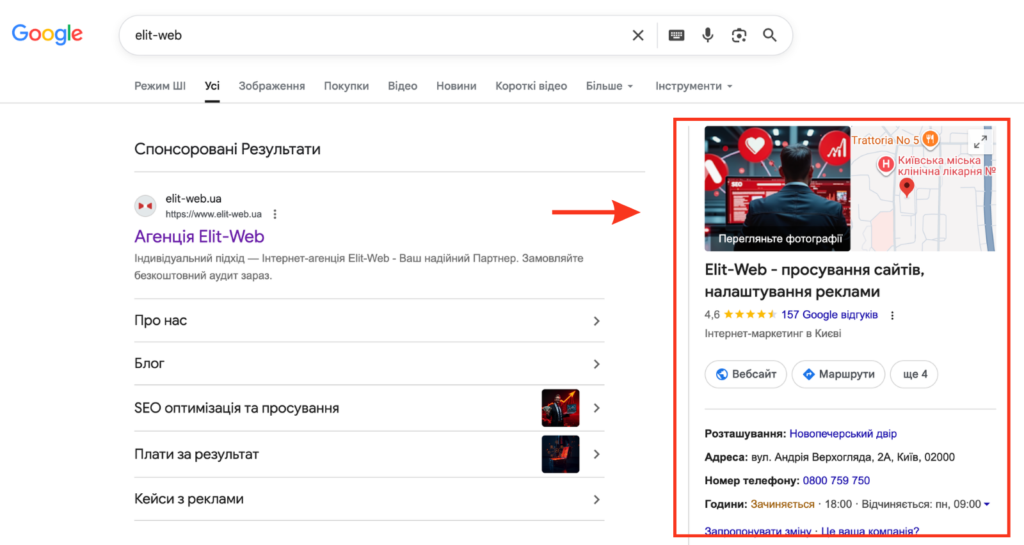The image size is (1024, 545).
Task: Open the Короткі відео tab
Action: coord(531,86)
